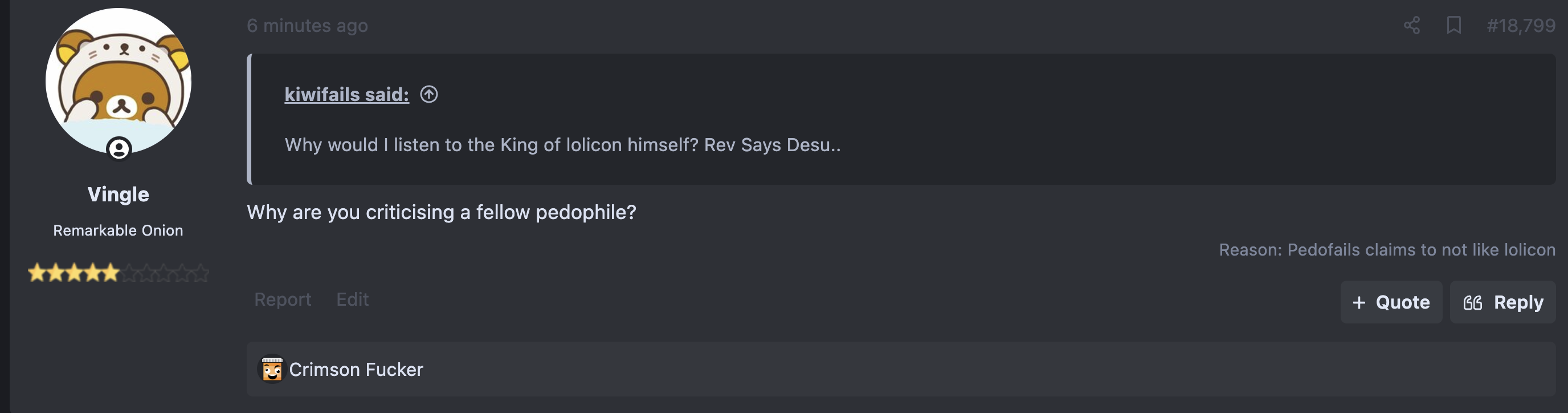Bookmark this post
The image size is (1568, 413).
[x=1453, y=26]
